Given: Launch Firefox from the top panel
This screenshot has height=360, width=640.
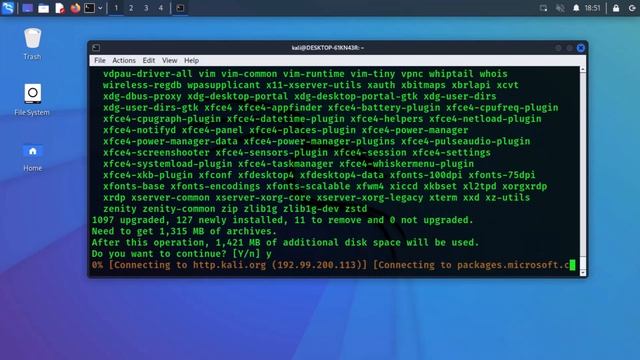Looking at the screenshot, I should pos(75,8).
